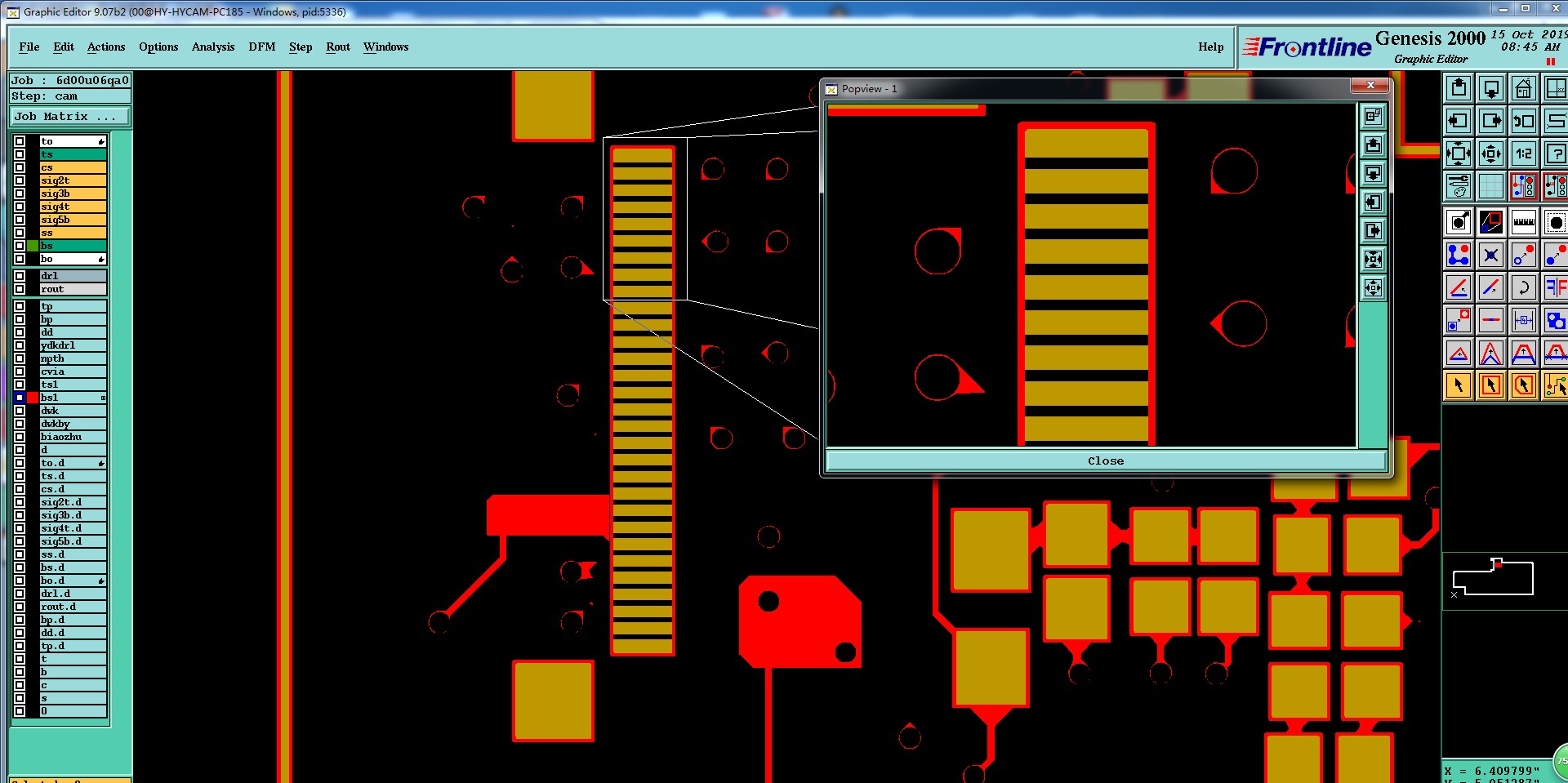Toggle the checkbox for layer drl
Screen dimensions: 1568x783
20,276
